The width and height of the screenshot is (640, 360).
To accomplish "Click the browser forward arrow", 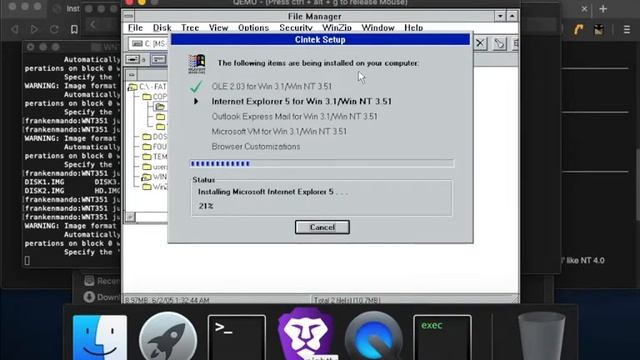I will tap(34, 29).
